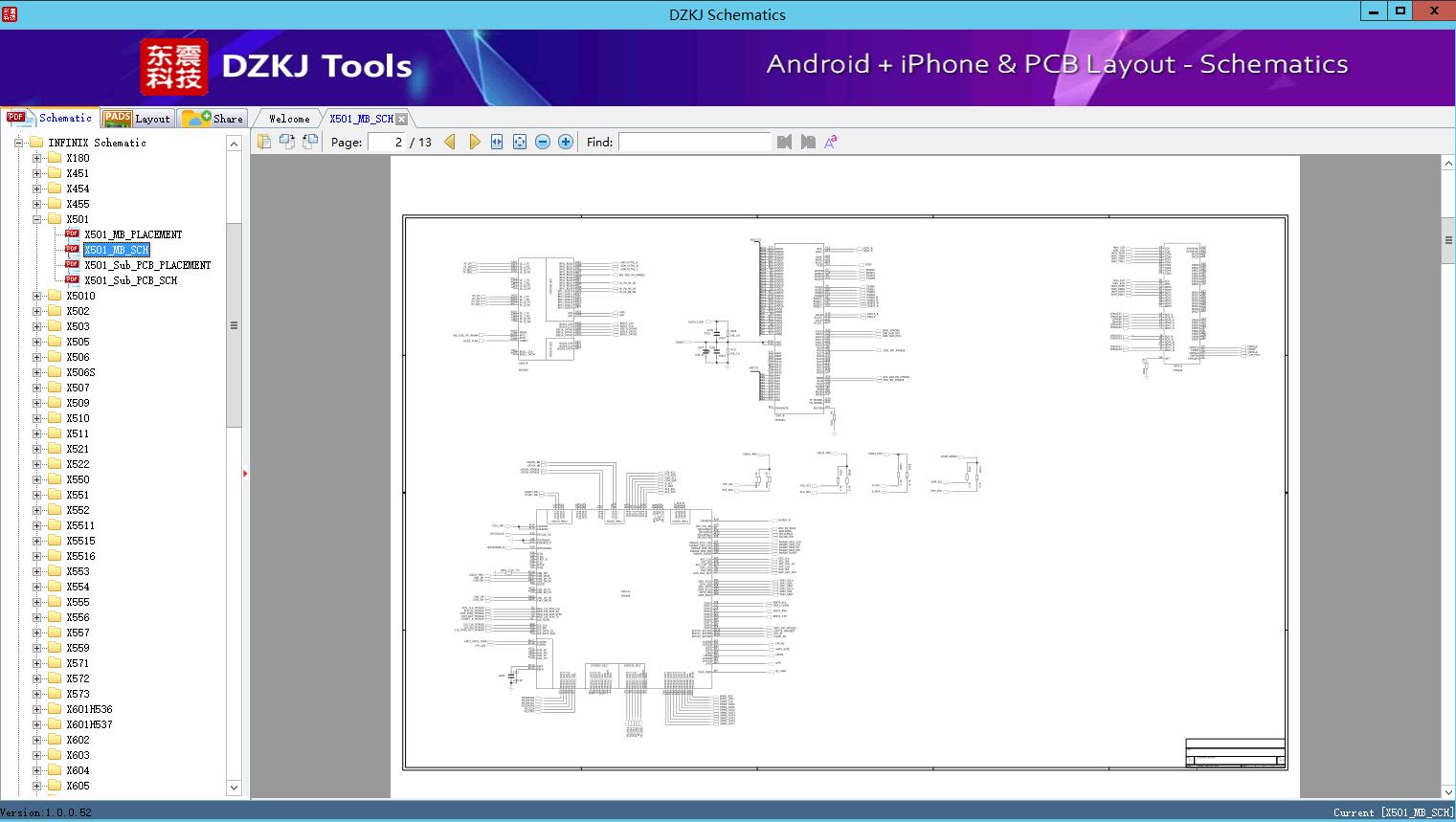Fit whole page icon
1456x822 pixels.
[x=520, y=142]
